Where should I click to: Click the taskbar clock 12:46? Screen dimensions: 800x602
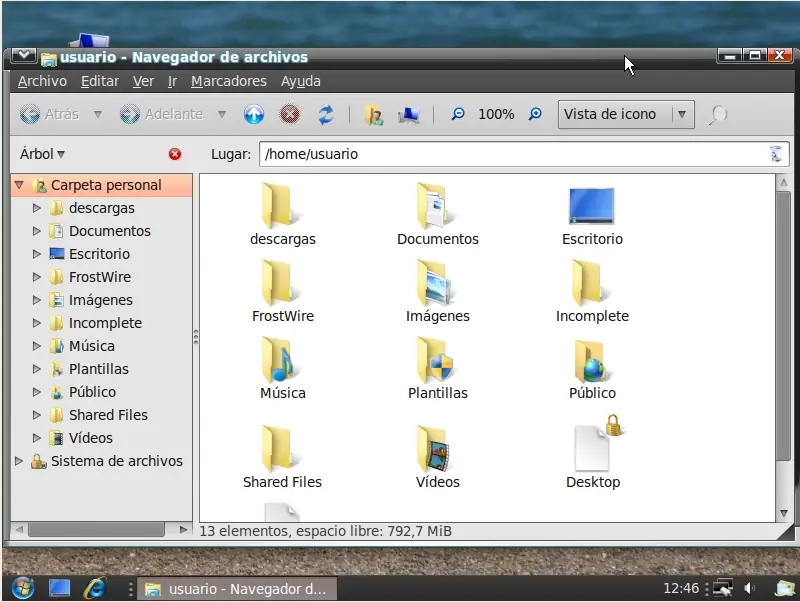pyautogui.click(x=681, y=588)
